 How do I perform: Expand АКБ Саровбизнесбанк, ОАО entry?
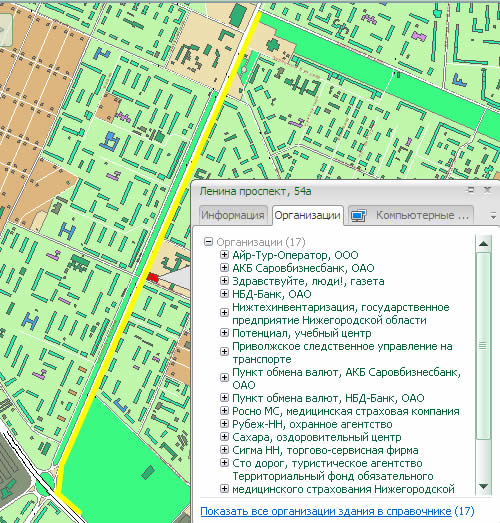[224, 268]
